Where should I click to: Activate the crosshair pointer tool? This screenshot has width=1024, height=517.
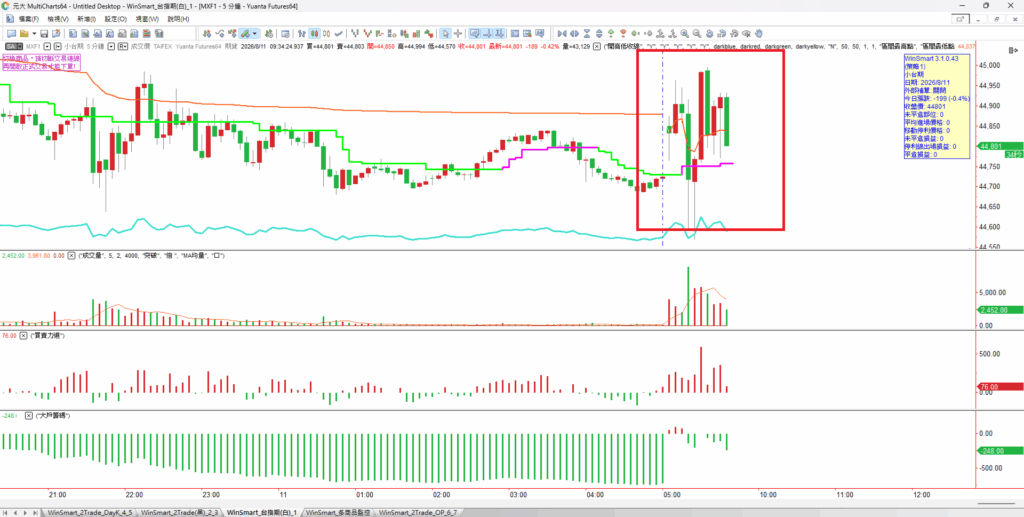tap(458, 33)
